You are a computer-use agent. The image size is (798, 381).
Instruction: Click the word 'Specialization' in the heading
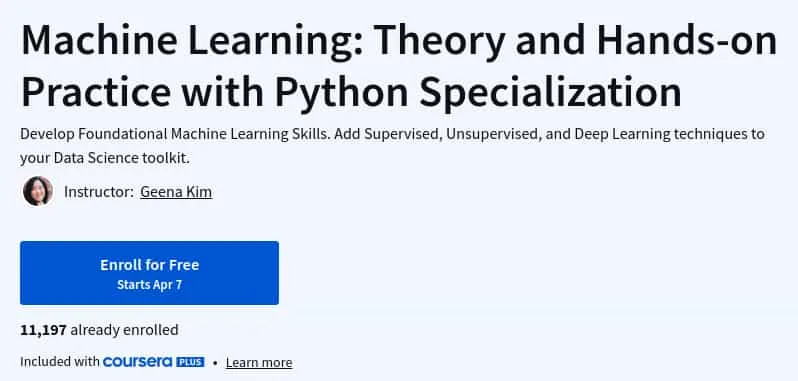pos(551,93)
